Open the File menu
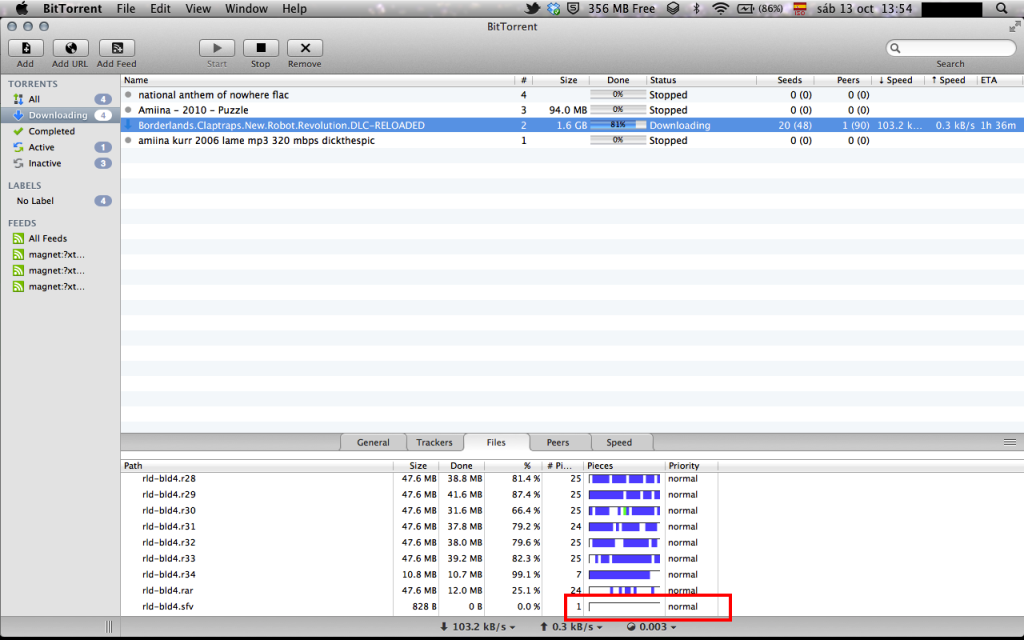The width and height of the screenshot is (1024, 640). click(126, 8)
